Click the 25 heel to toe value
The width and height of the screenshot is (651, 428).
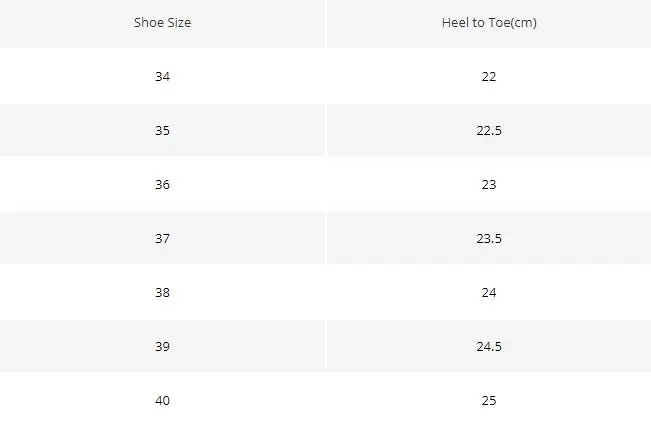[489, 400]
